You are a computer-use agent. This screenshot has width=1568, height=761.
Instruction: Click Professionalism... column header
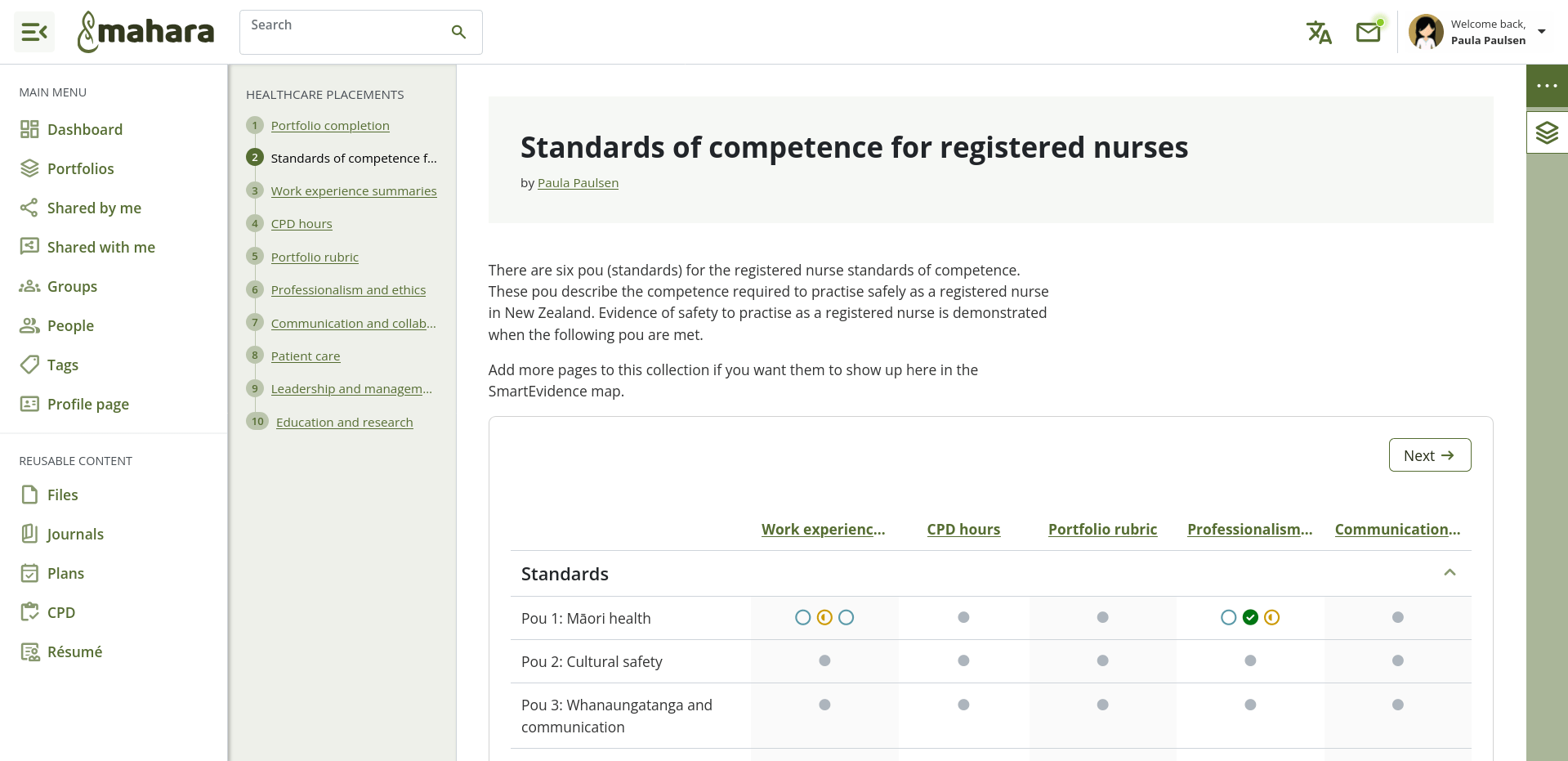tap(1250, 529)
